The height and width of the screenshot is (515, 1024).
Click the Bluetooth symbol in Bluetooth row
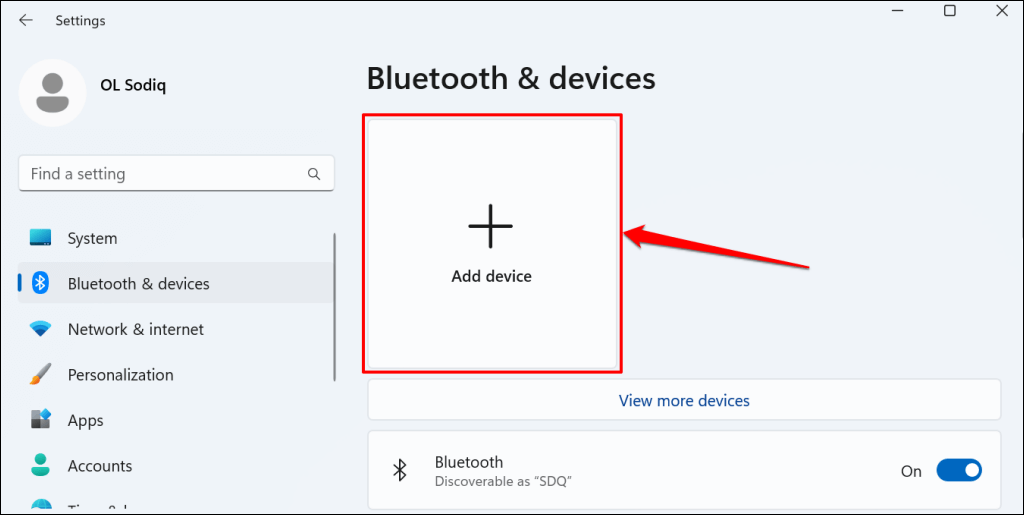400,470
